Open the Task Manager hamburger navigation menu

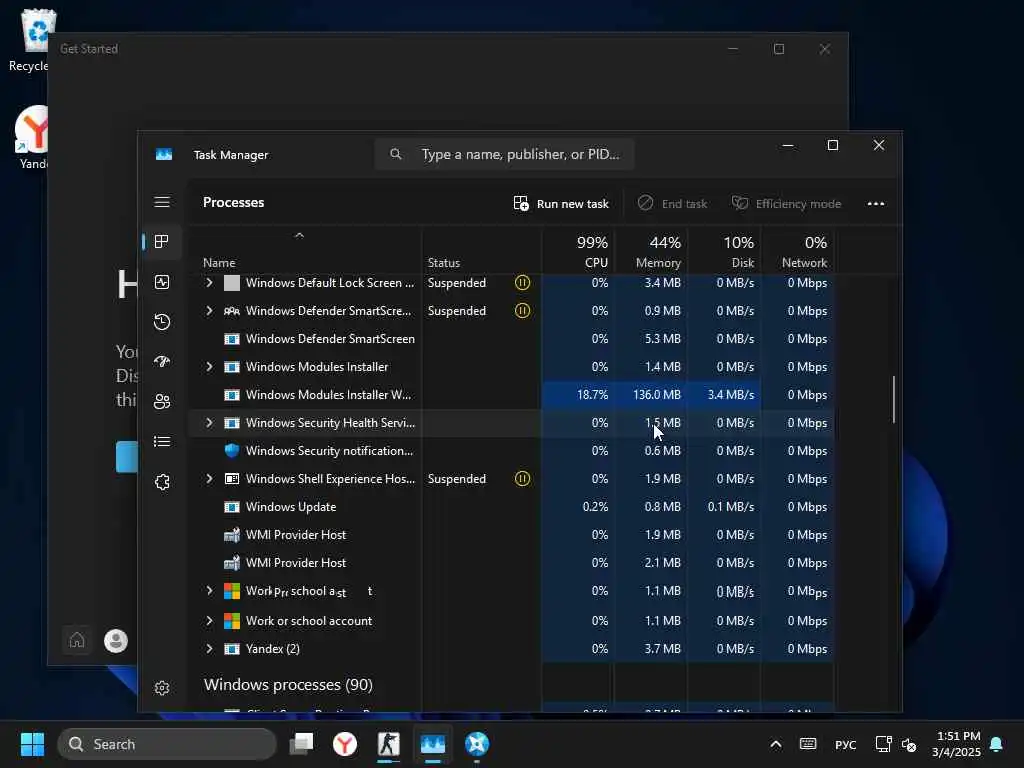(162, 202)
